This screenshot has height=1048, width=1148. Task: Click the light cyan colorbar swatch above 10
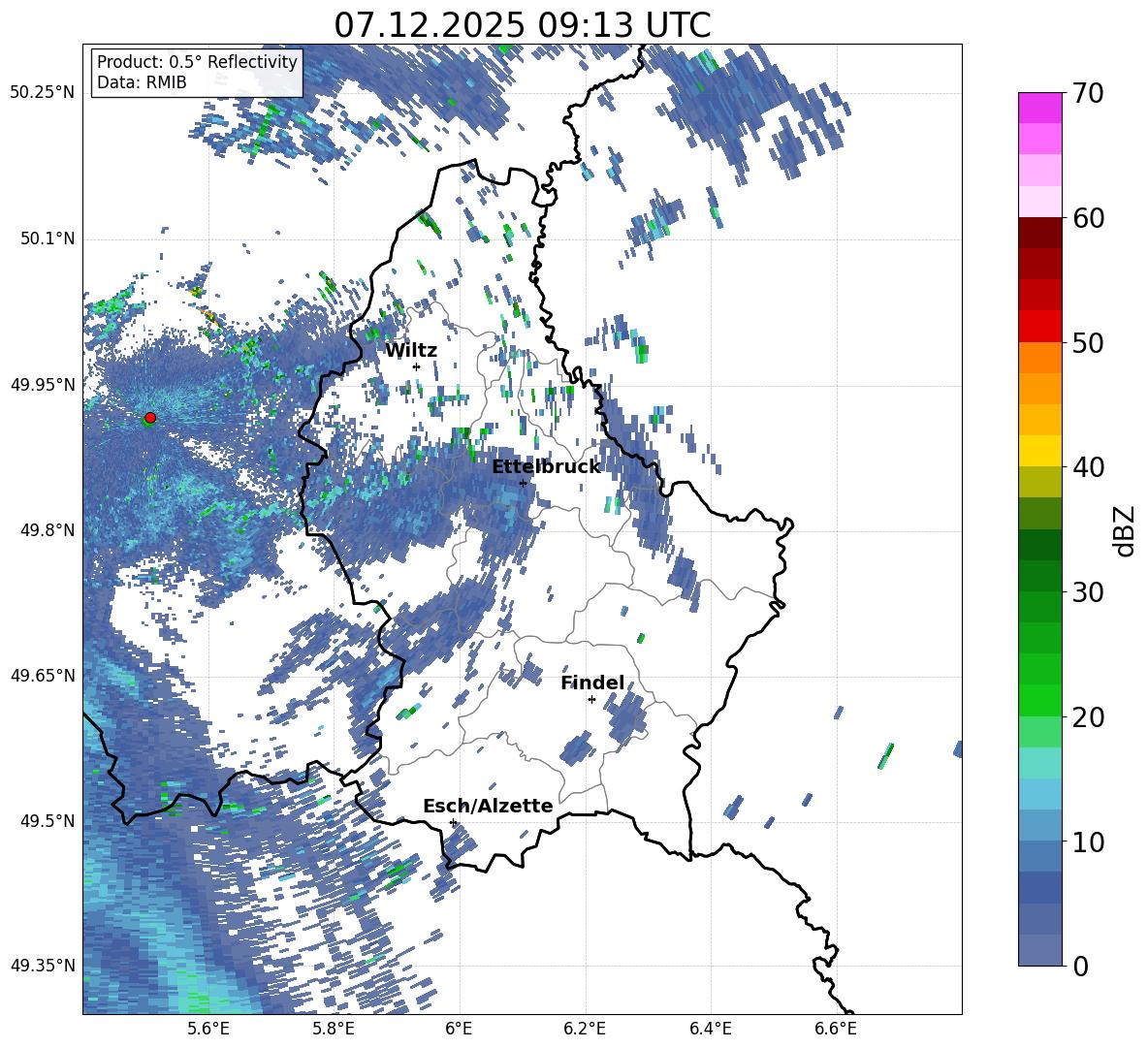[x=1039, y=794]
